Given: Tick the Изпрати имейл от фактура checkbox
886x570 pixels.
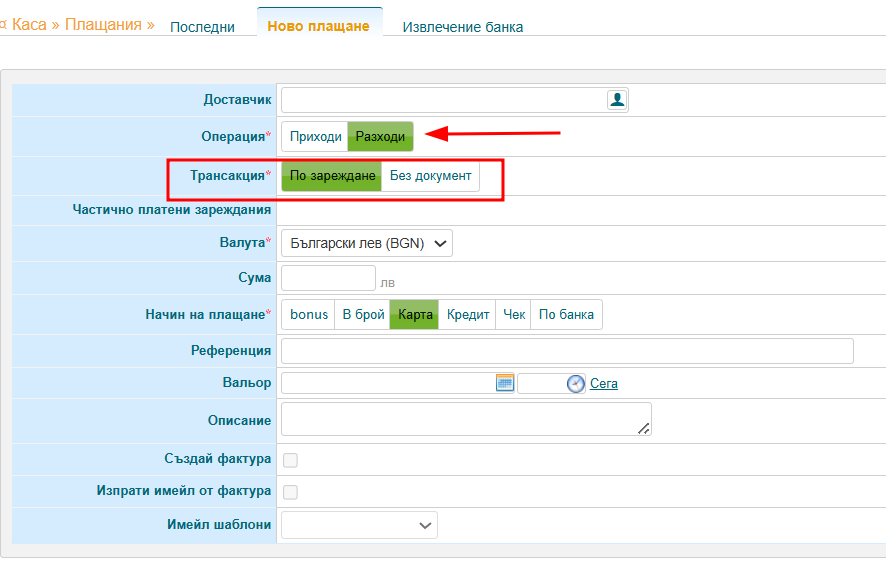Looking at the screenshot, I should click(290, 492).
